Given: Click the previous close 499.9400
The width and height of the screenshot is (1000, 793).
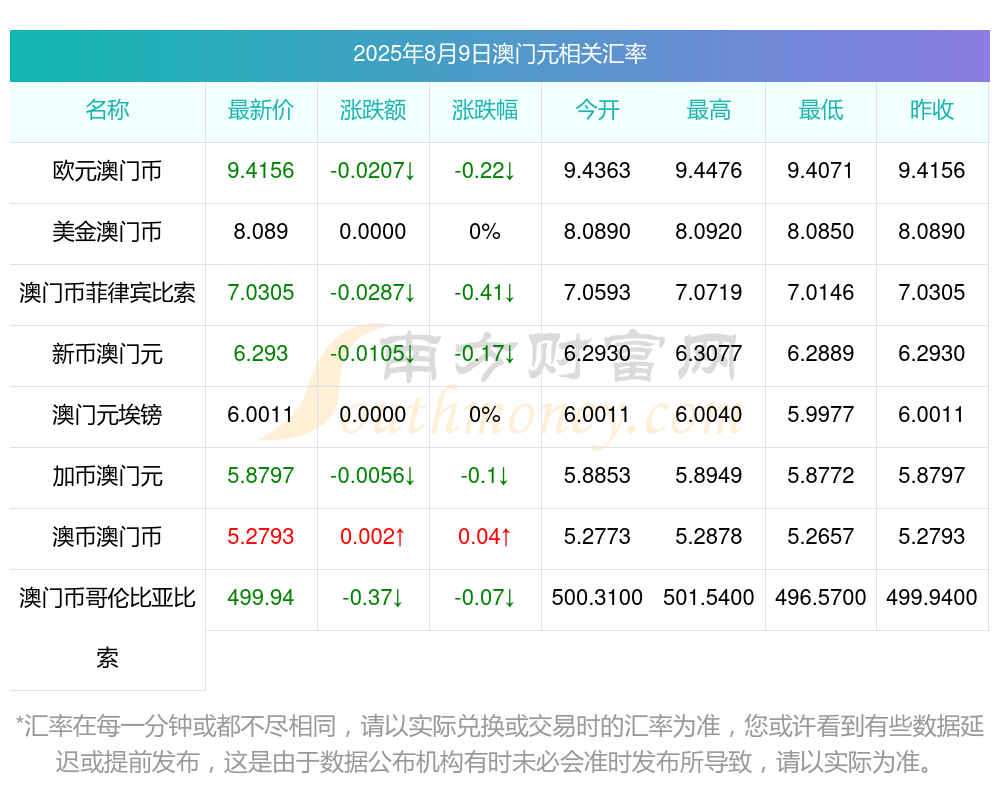Looking at the screenshot, I should 932,597.
